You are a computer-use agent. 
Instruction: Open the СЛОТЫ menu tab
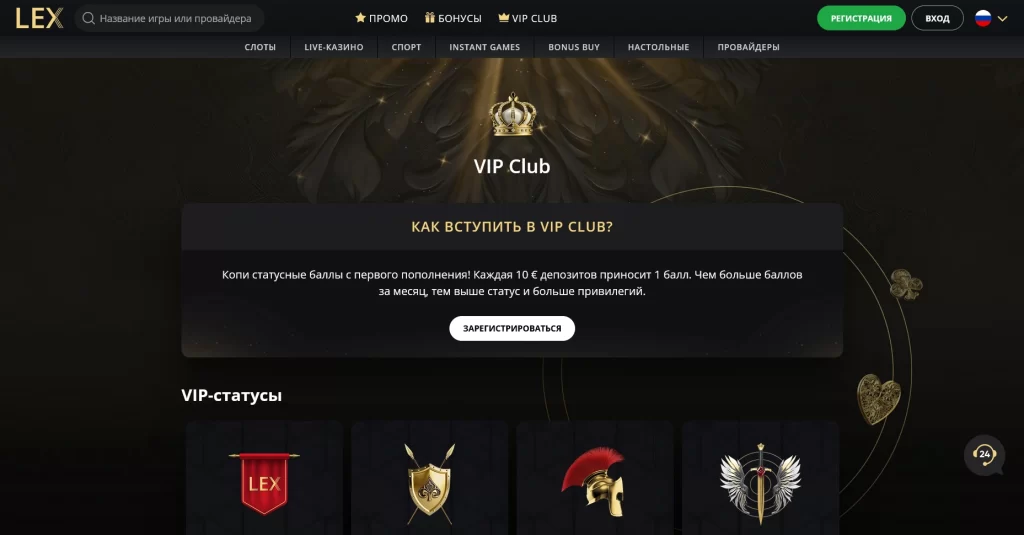tap(260, 47)
